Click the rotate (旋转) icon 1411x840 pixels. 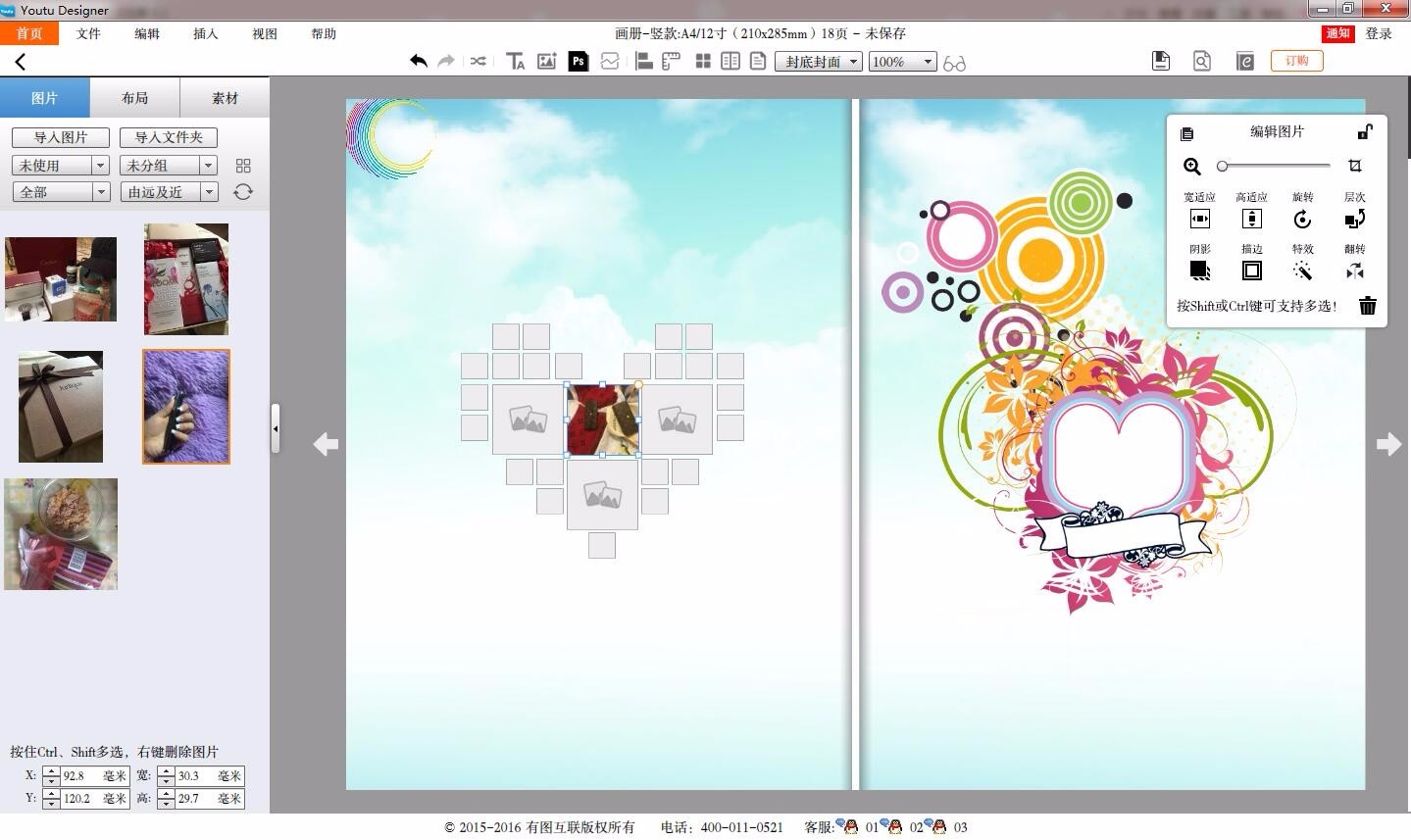1302,220
